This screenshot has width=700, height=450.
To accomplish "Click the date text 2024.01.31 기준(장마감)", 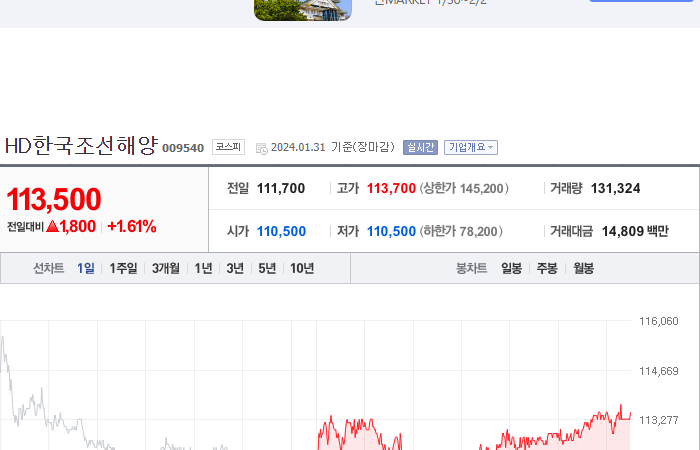I will click(333, 147).
